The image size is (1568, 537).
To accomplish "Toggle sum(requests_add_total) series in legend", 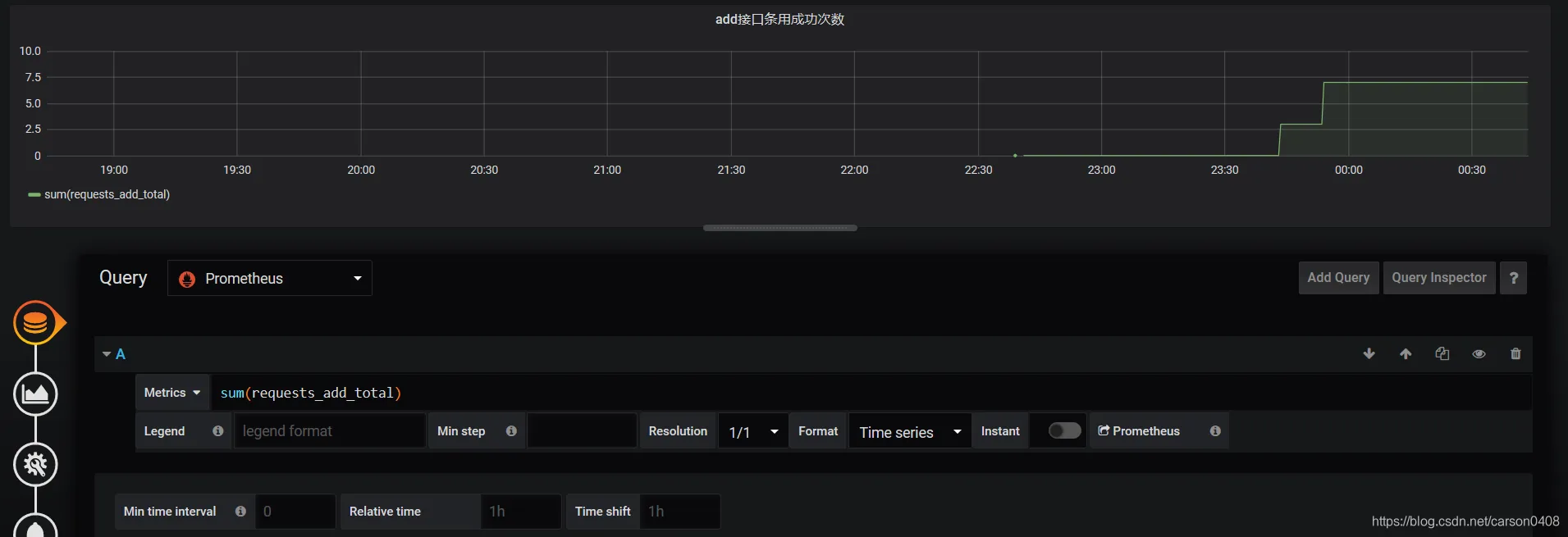I will [x=107, y=194].
